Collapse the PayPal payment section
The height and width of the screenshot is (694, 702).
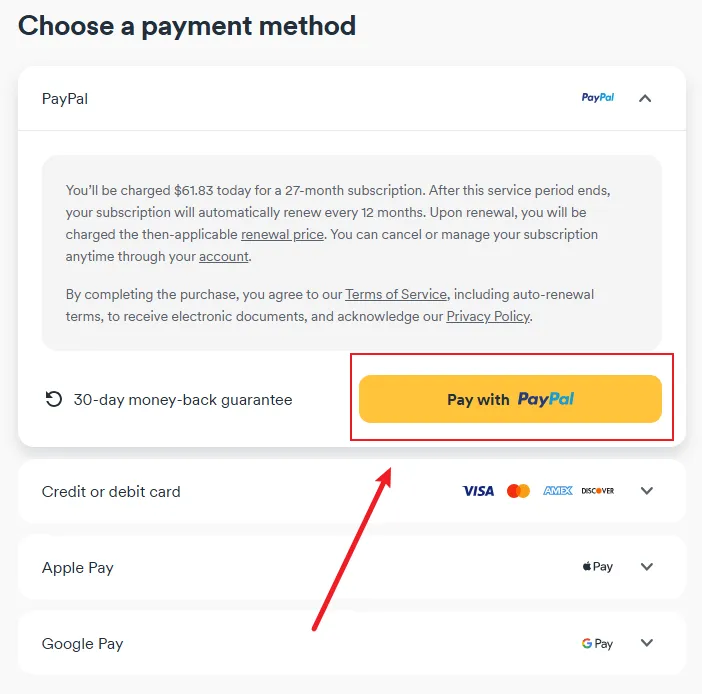(645, 98)
